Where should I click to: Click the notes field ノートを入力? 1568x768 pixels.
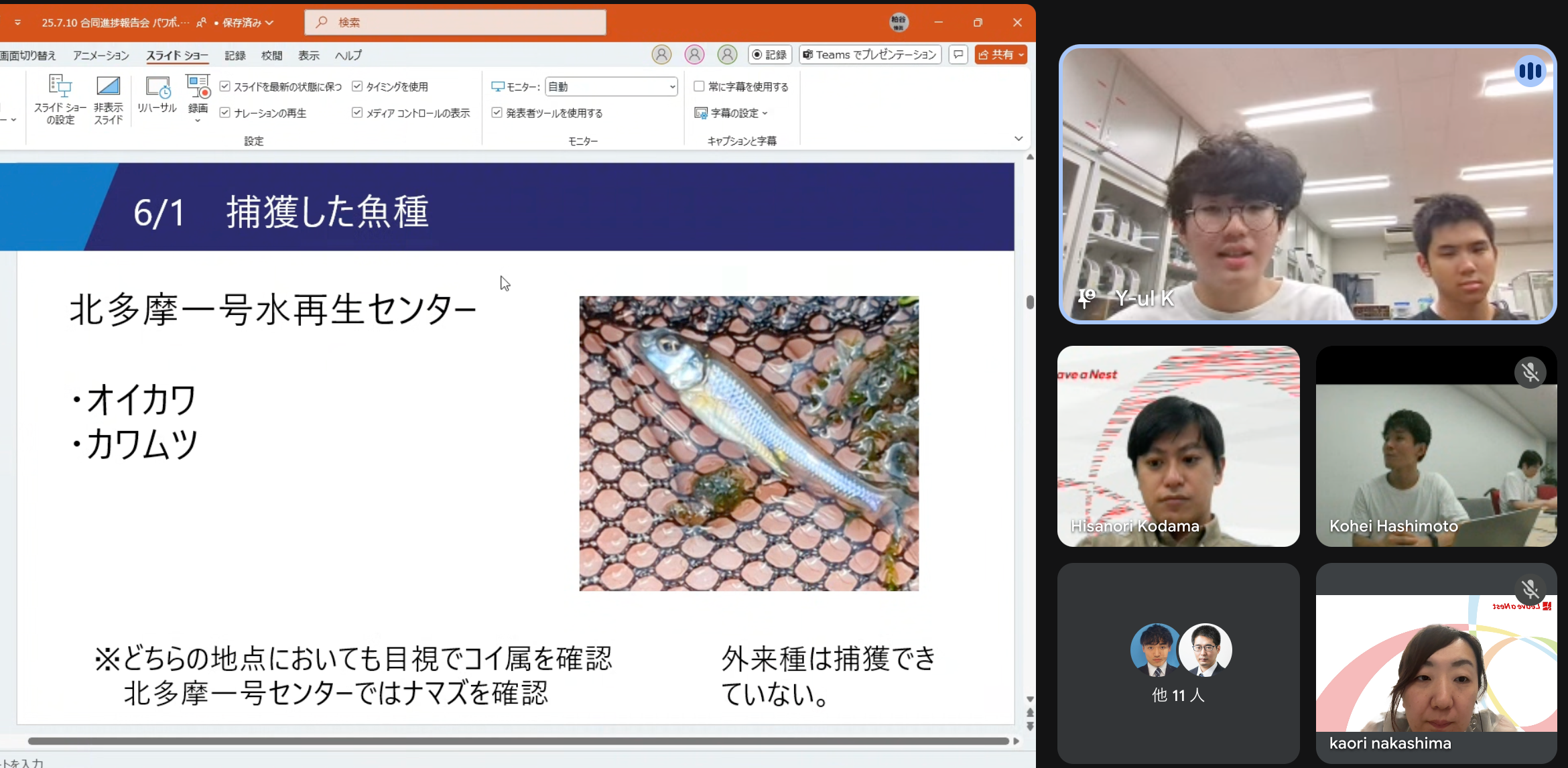[x=22, y=763]
